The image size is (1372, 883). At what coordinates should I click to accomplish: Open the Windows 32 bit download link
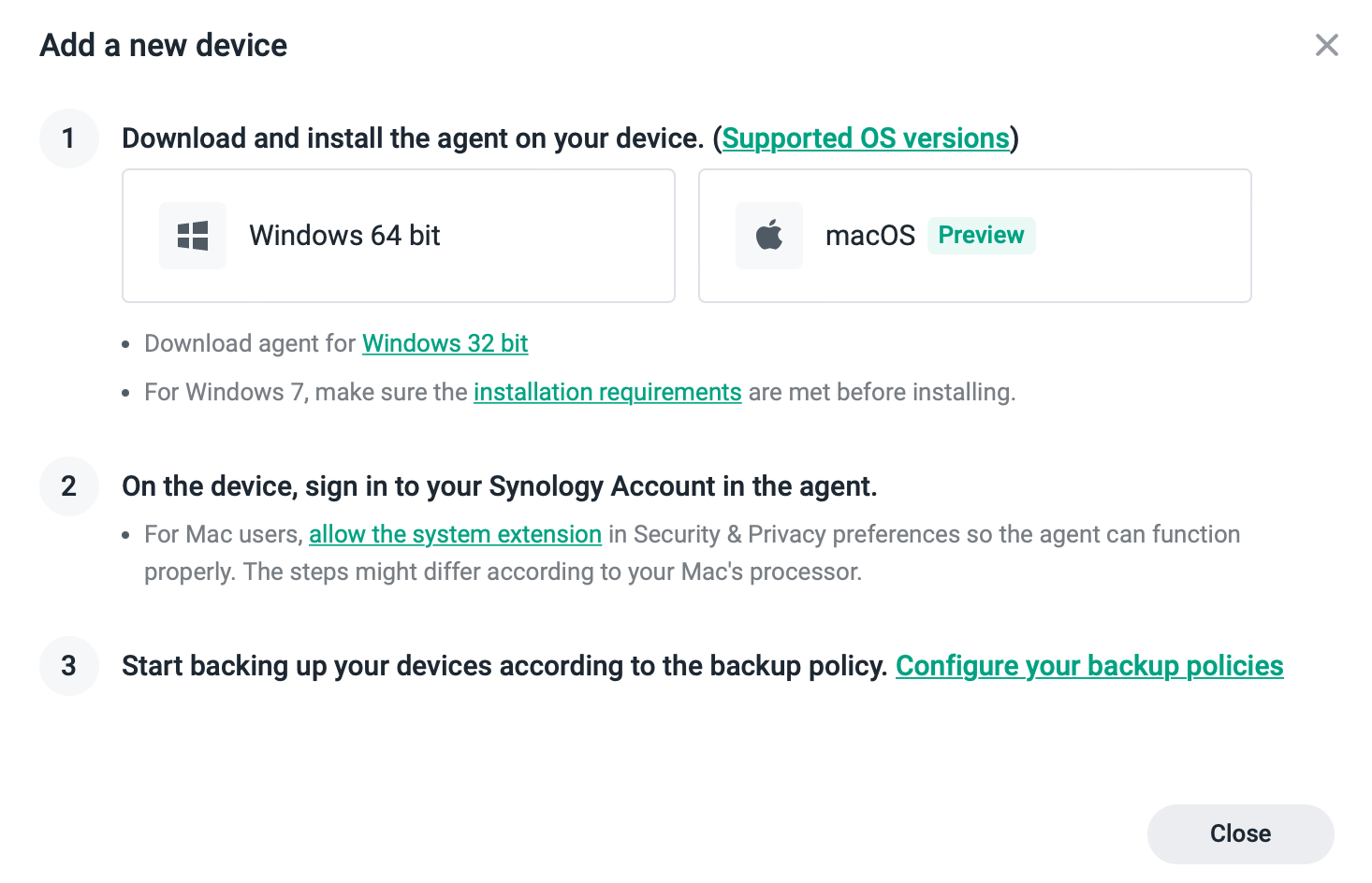445,343
